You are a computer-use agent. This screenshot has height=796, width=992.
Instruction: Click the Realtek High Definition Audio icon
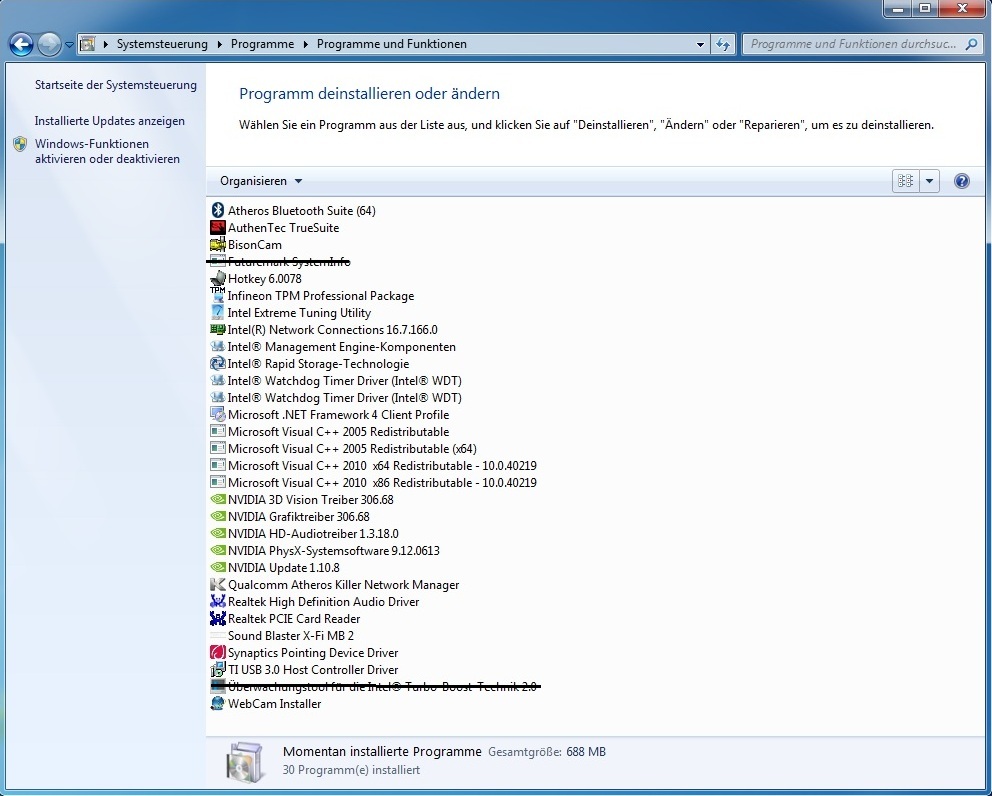[218, 601]
